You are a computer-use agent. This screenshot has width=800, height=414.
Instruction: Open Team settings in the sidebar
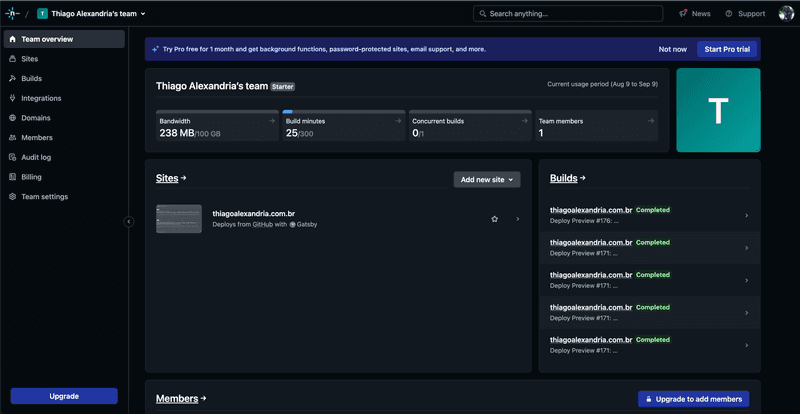click(x=64, y=197)
